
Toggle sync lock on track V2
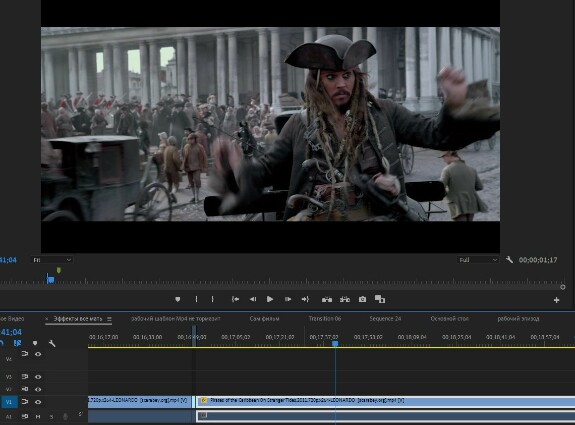tap(25, 389)
